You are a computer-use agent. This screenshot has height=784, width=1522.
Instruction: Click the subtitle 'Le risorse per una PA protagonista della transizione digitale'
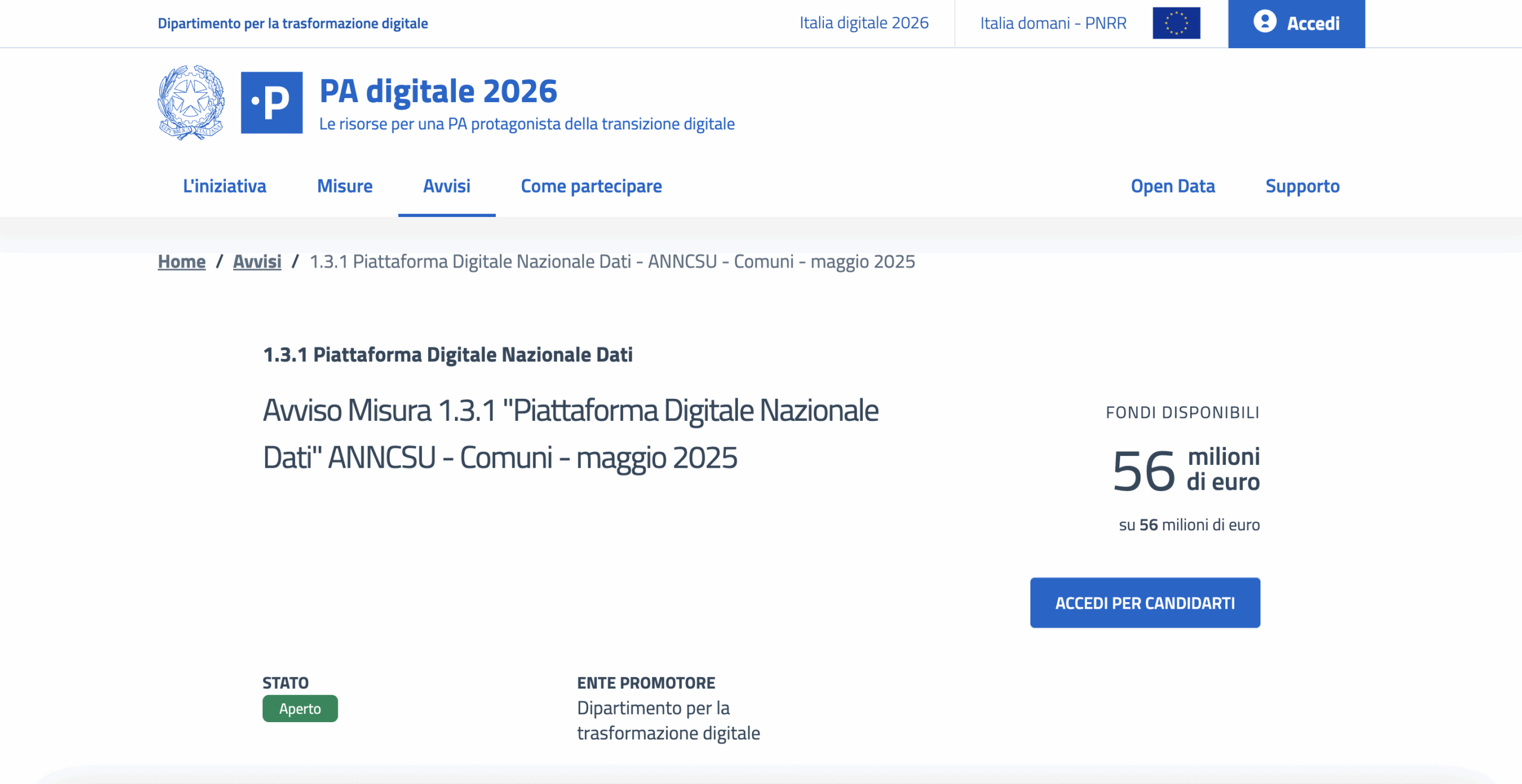point(527,124)
